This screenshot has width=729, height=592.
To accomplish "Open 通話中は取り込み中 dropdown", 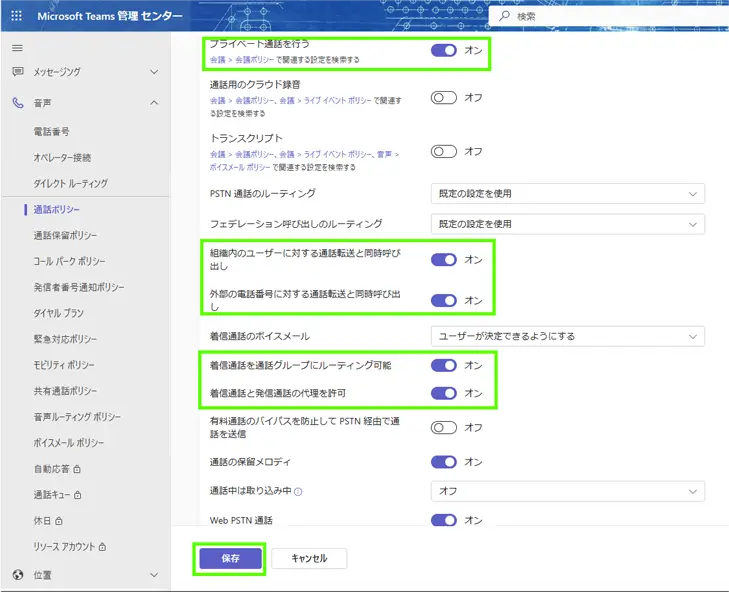I will point(568,491).
